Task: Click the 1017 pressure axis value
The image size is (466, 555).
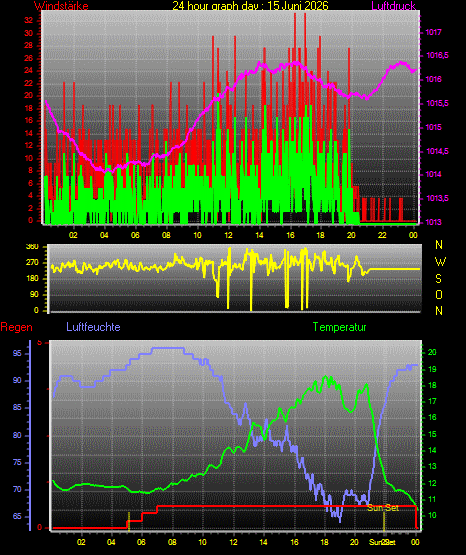Action: tap(433, 33)
